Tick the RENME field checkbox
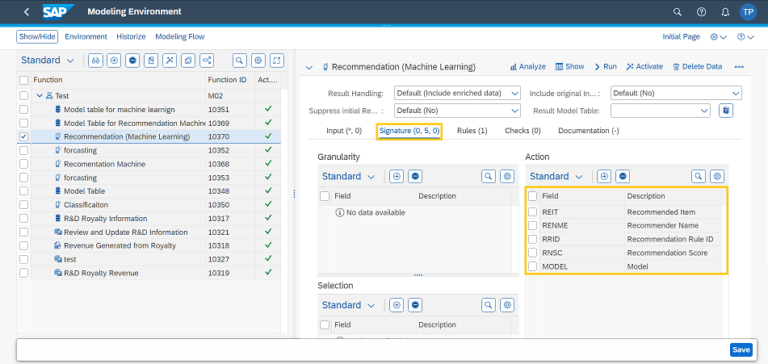Screen dimensions: 768x364 coord(533,226)
